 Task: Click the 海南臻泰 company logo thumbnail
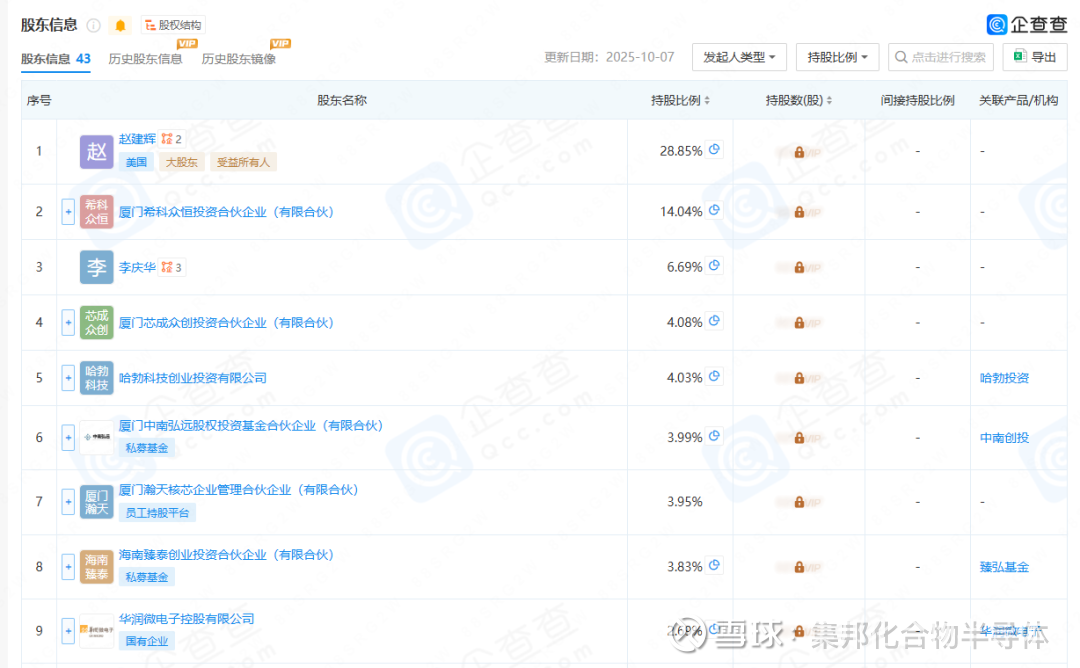pos(96,567)
